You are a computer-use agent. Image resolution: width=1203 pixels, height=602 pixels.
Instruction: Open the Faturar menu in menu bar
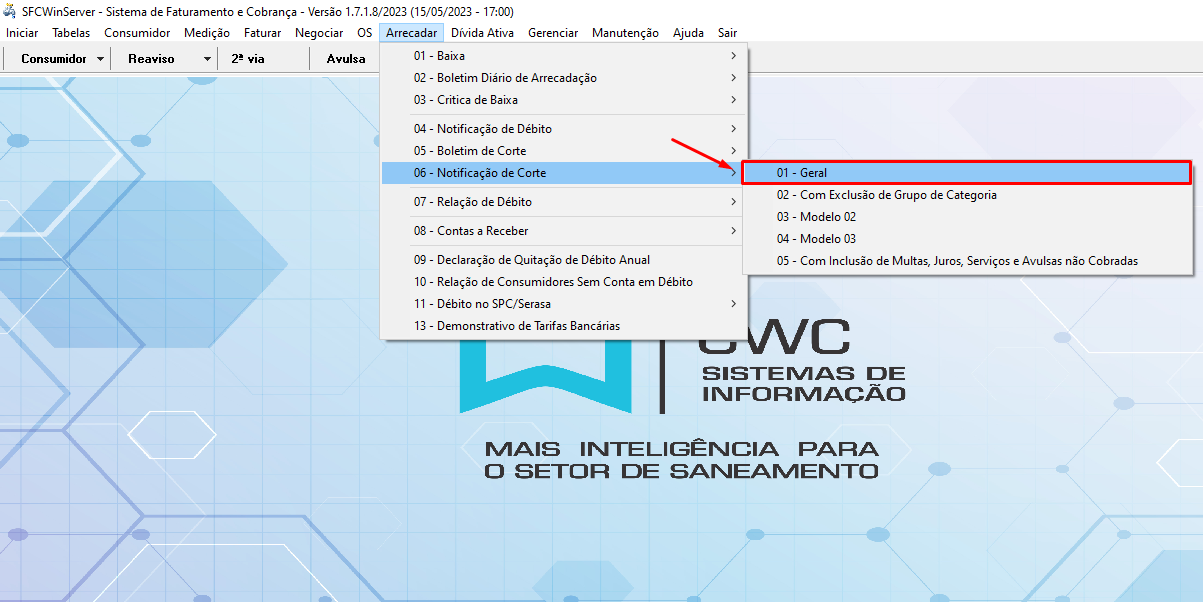(262, 33)
